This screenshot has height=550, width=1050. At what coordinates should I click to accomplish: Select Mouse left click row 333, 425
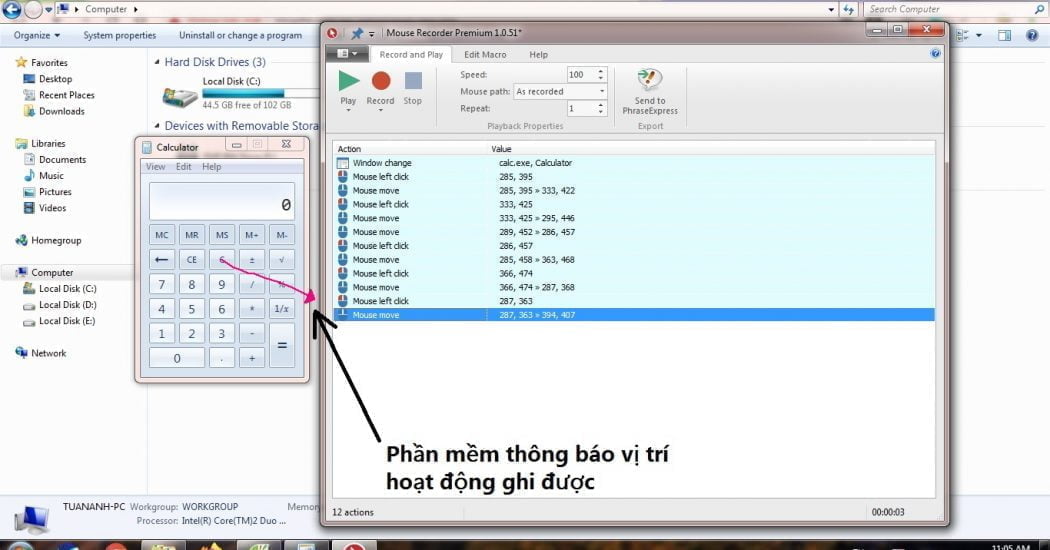(x=633, y=204)
